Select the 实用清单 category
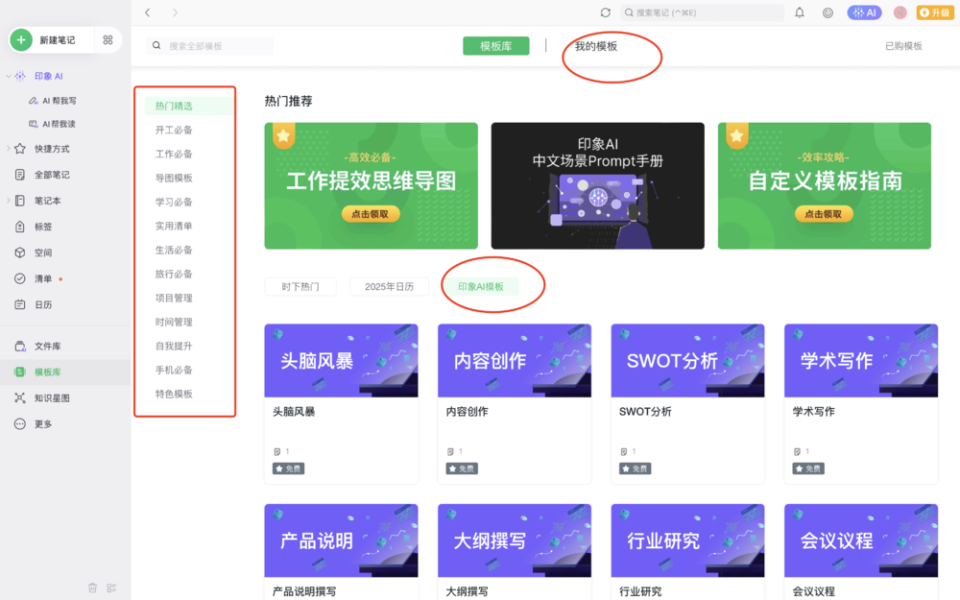Image resolution: width=960 pixels, height=600 pixels. [x=174, y=226]
